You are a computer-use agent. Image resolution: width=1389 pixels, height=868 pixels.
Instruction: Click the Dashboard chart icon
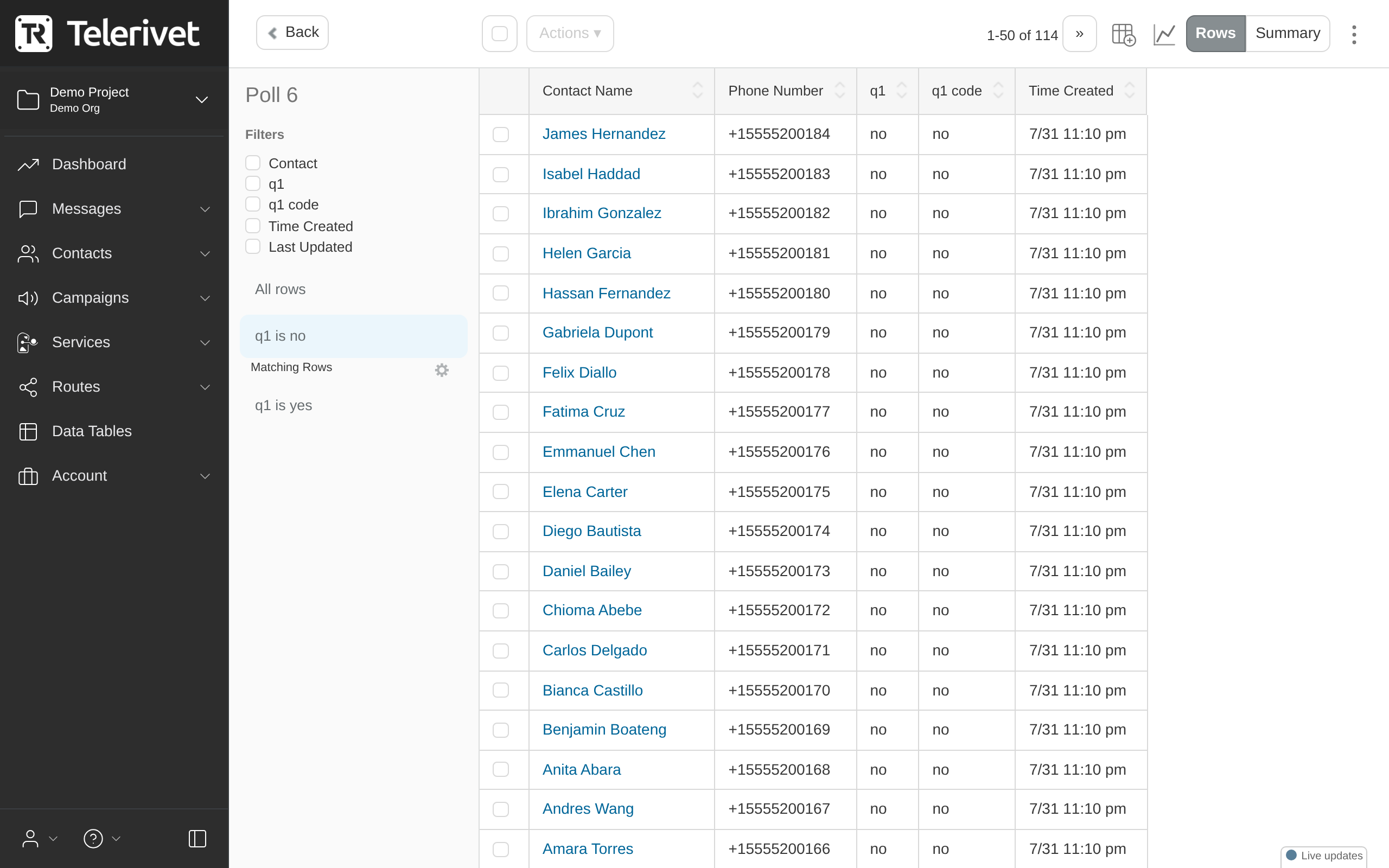tap(28, 165)
